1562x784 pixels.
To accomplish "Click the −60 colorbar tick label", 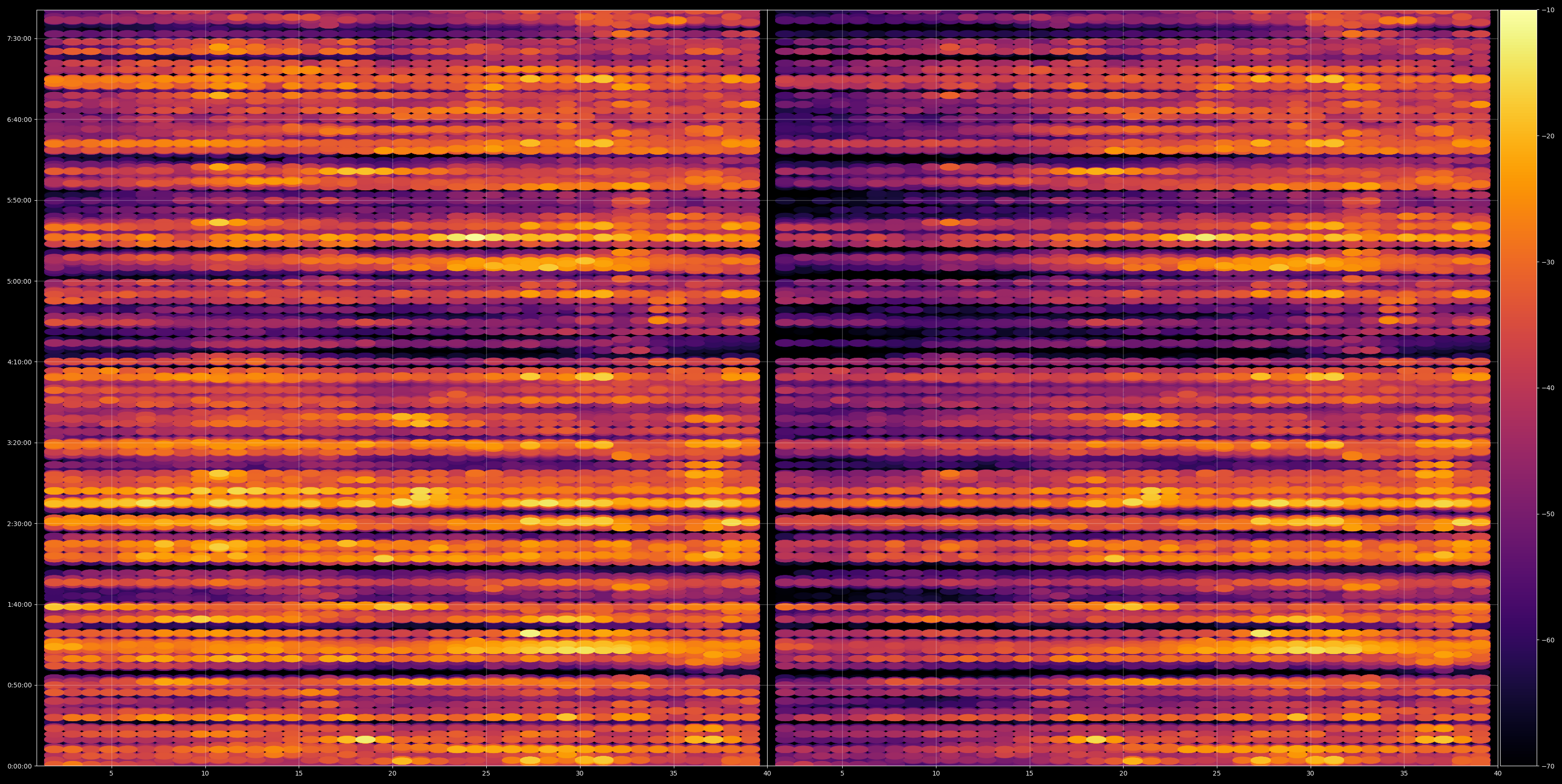I will pyautogui.click(x=1549, y=641).
